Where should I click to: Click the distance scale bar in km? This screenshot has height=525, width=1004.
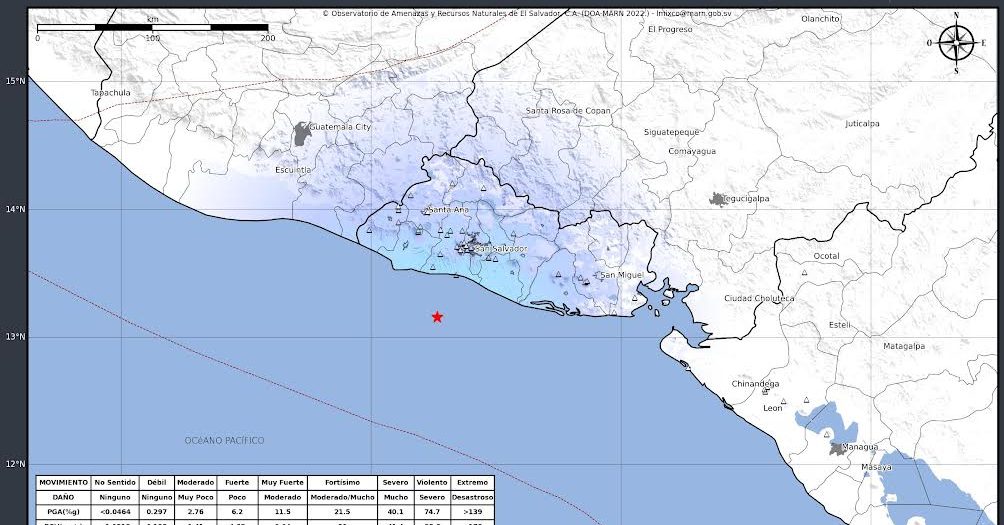(x=152, y=27)
